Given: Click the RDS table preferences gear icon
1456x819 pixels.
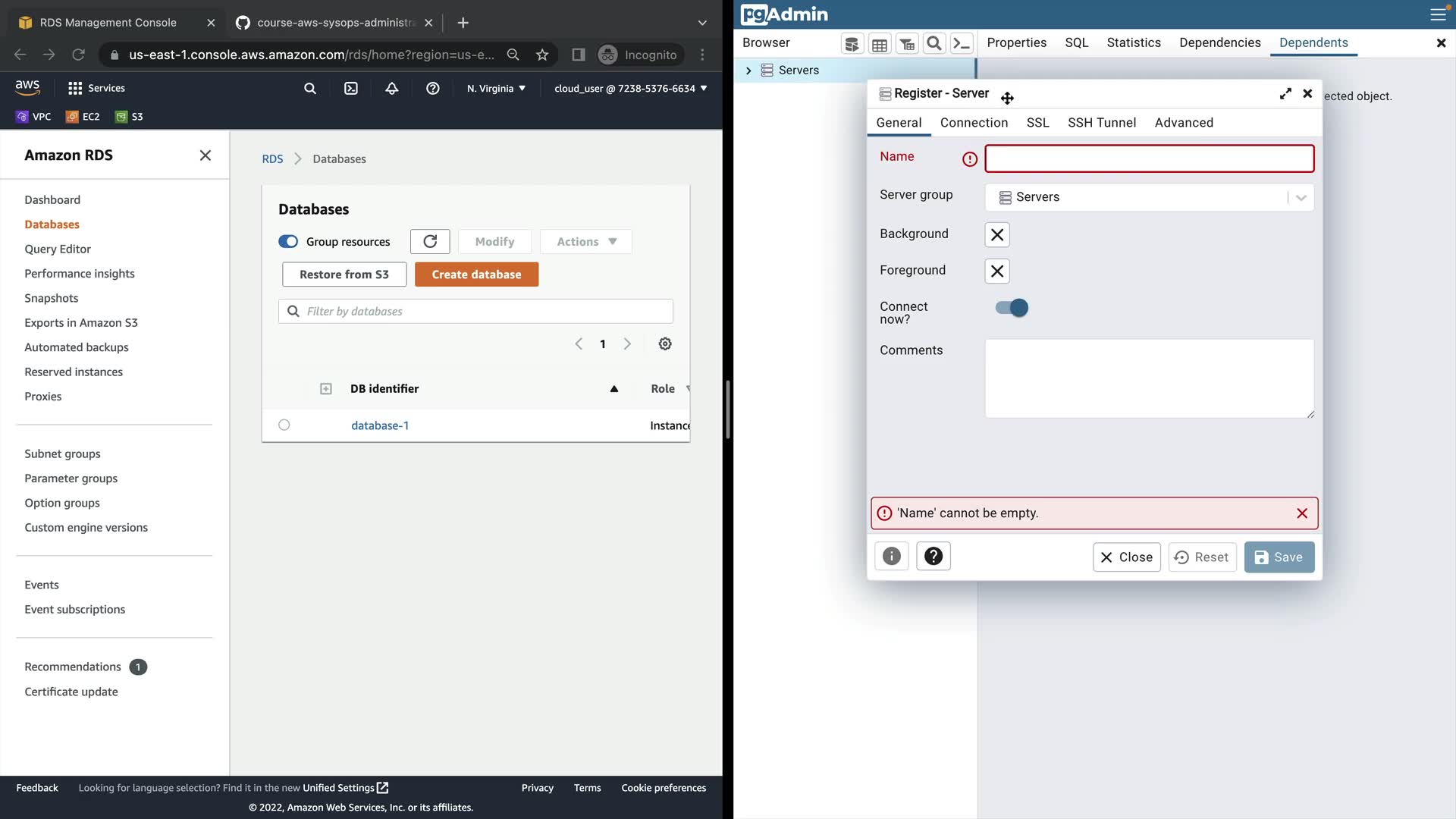Looking at the screenshot, I should pyautogui.click(x=665, y=344).
